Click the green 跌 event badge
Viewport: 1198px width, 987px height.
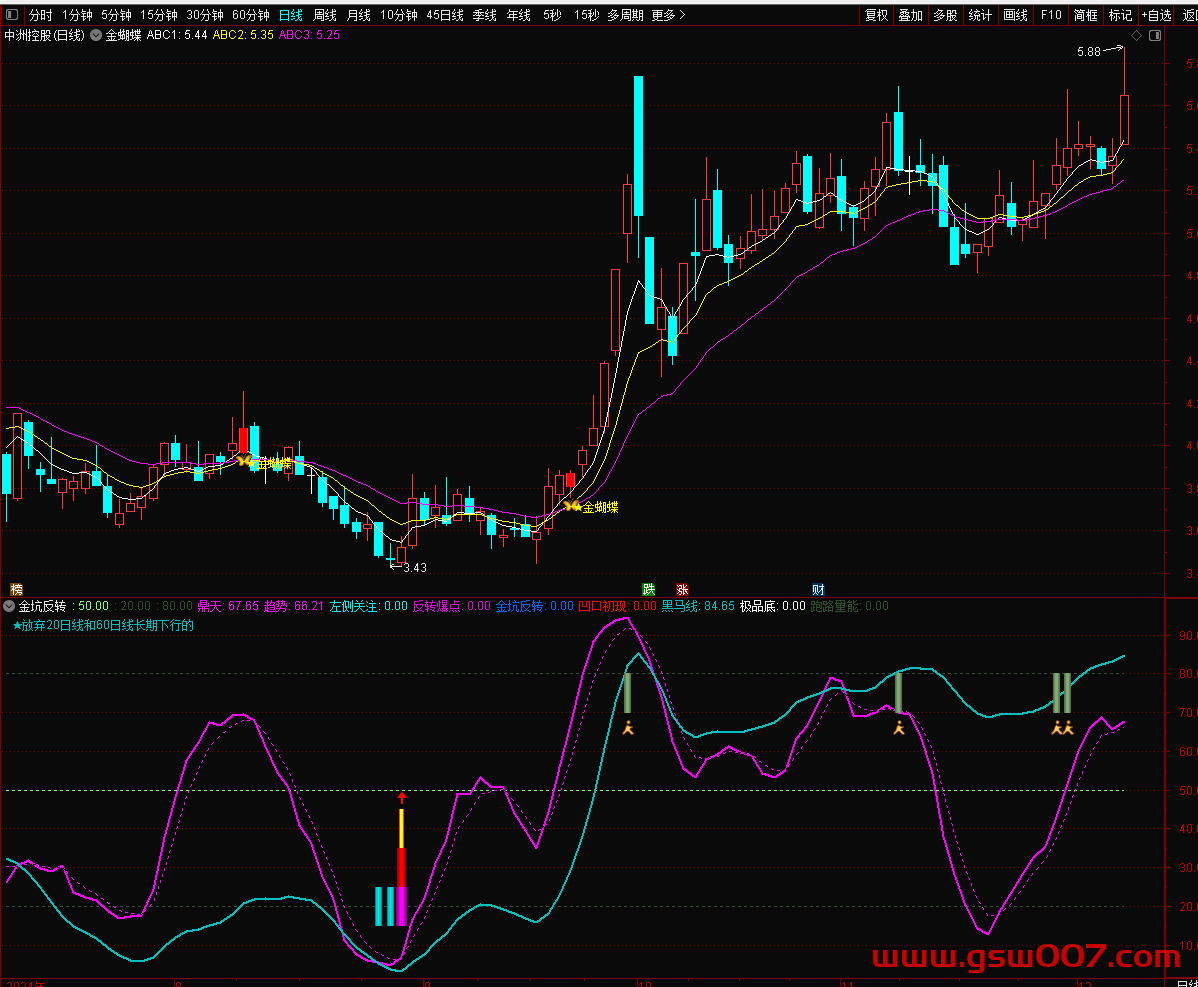(649, 589)
